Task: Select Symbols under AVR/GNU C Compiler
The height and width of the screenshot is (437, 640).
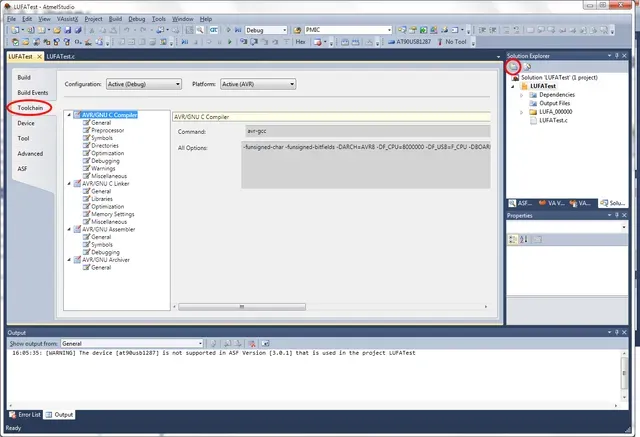Action: [x=102, y=138]
